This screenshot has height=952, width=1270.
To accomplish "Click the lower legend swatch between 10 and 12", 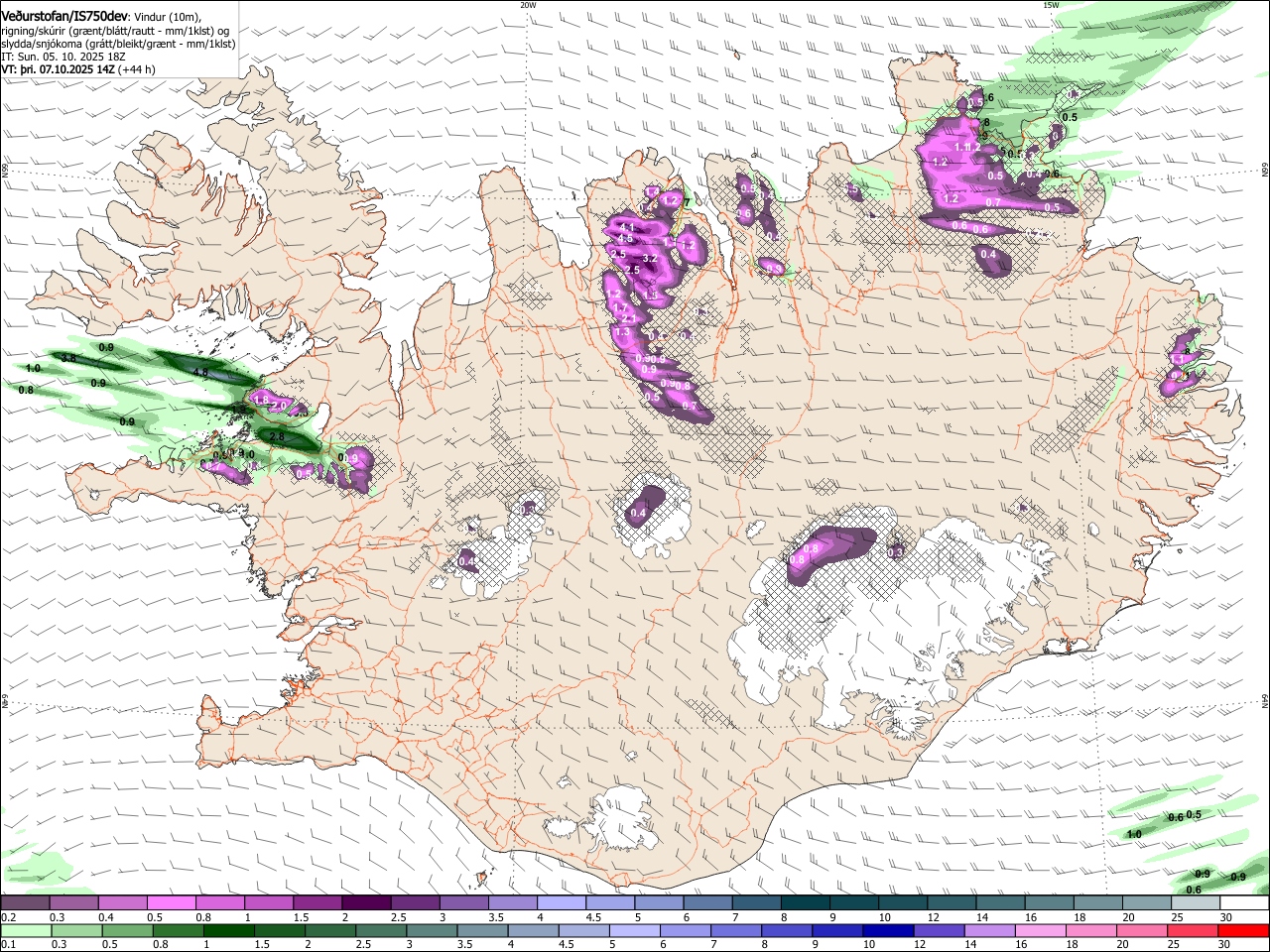I will (889, 931).
